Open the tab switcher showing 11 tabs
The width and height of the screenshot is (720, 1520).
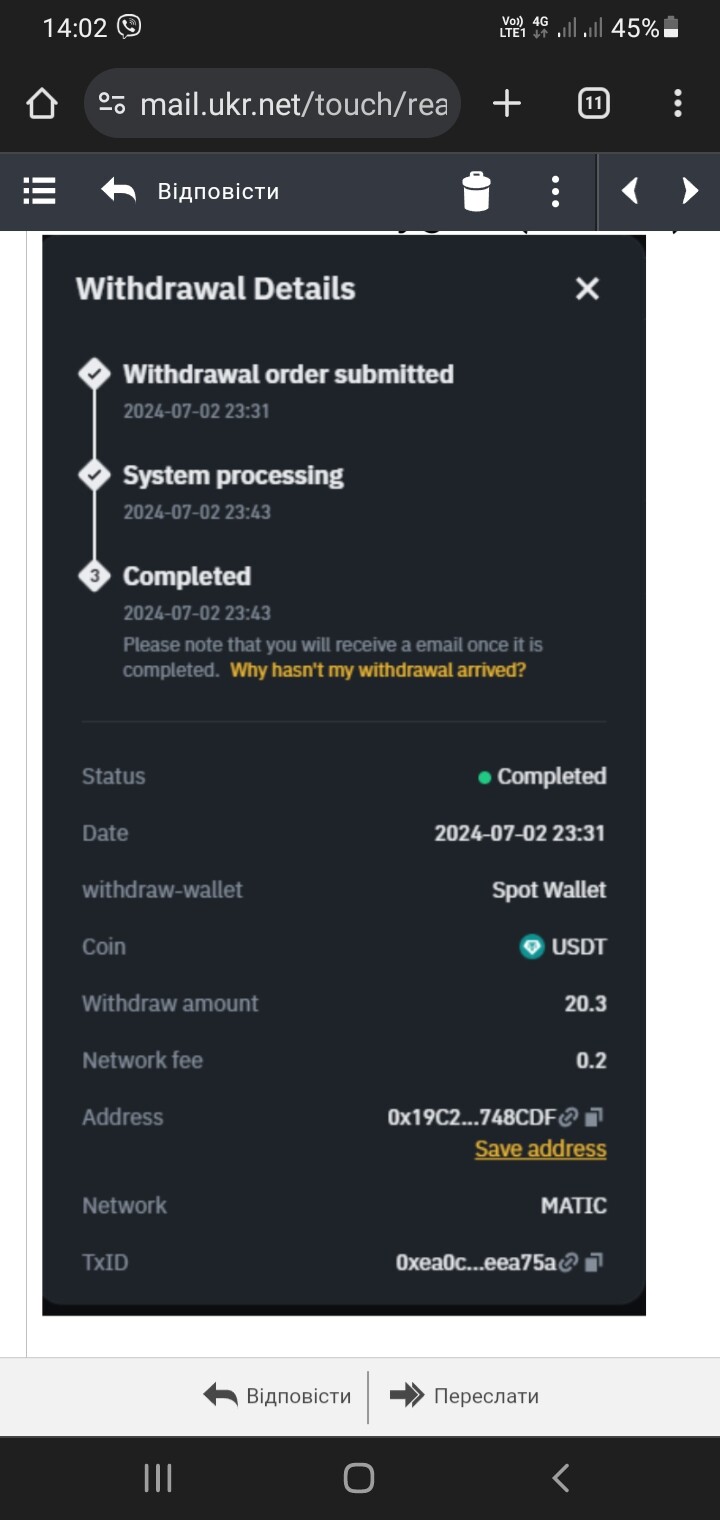point(593,103)
